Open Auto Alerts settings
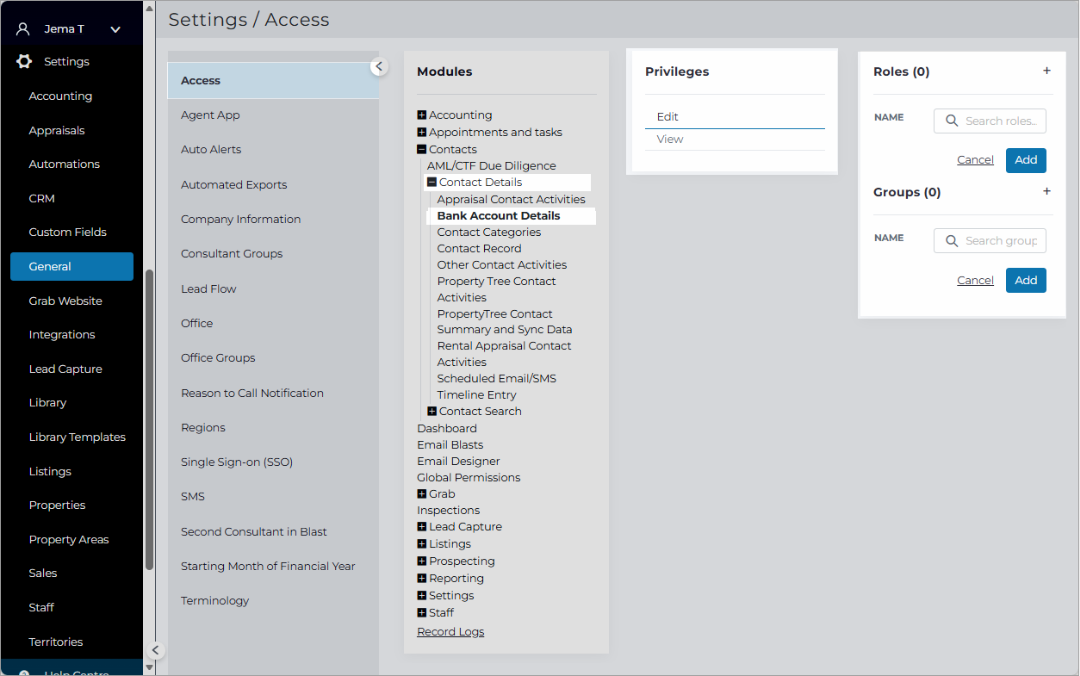This screenshot has width=1080, height=676. tap(211, 150)
